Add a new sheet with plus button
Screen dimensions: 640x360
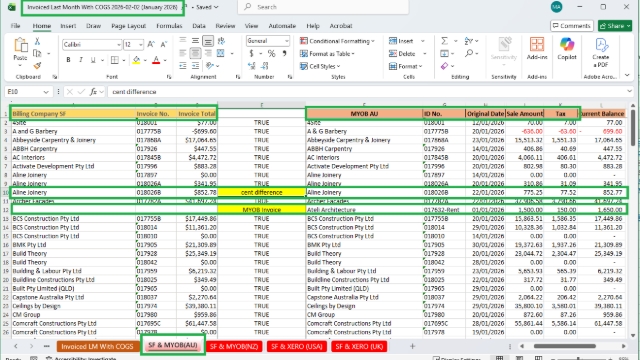pyautogui.click(x=412, y=347)
